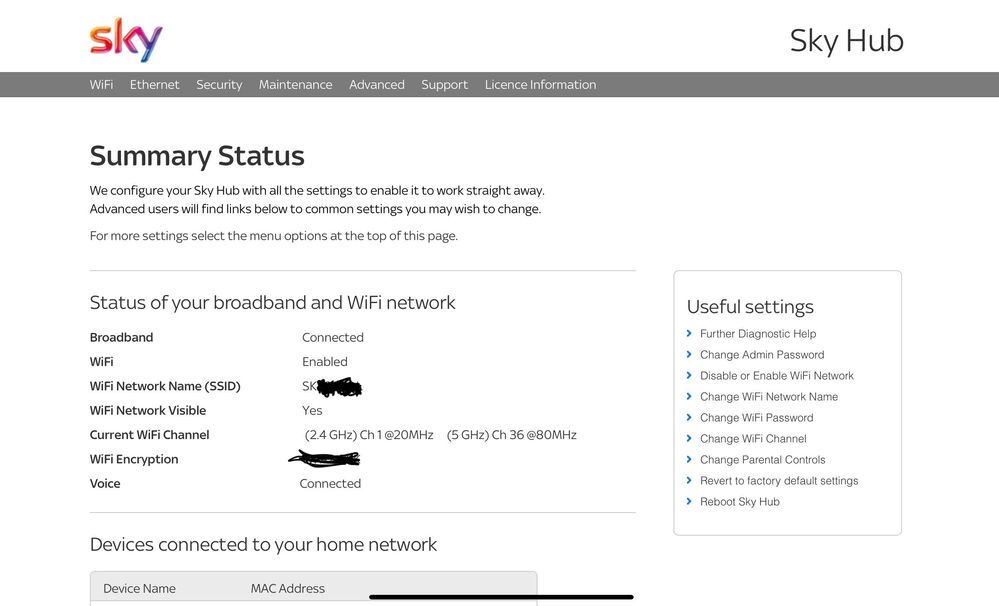Click the Change WiFi Channel link
Image resolution: width=999 pixels, height=606 pixels.
click(753, 439)
